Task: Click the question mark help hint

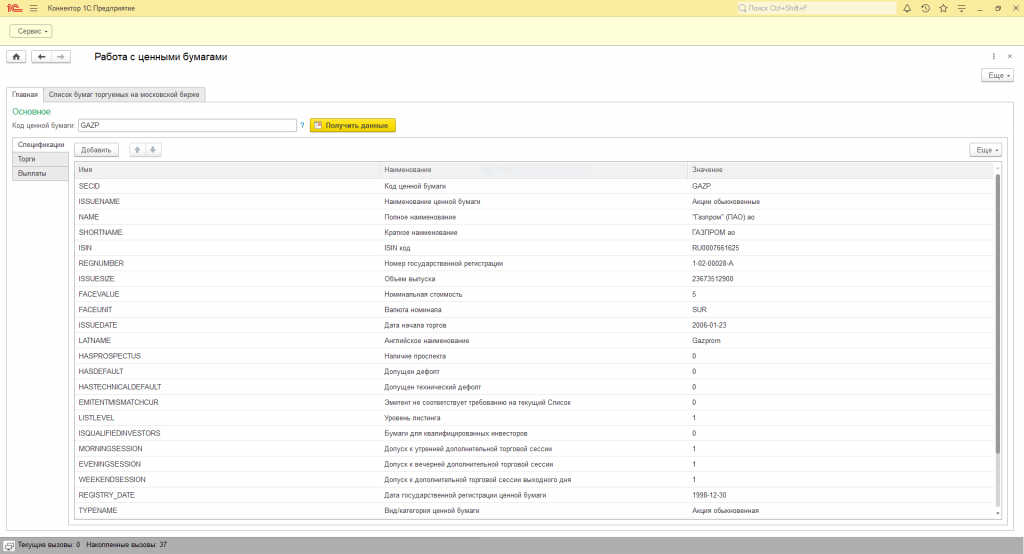Action: [x=302, y=125]
